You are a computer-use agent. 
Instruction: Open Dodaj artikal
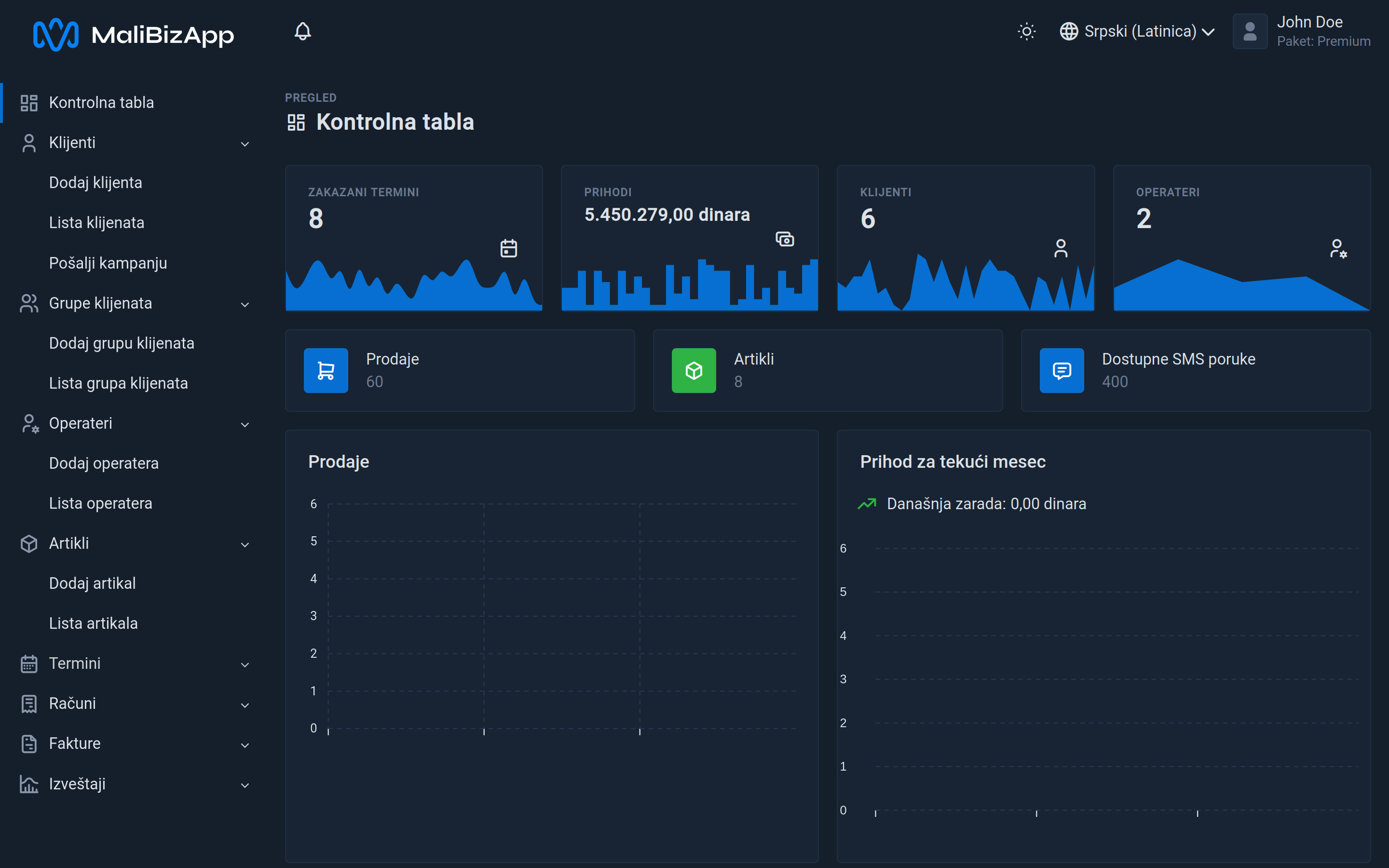point(93,583)
